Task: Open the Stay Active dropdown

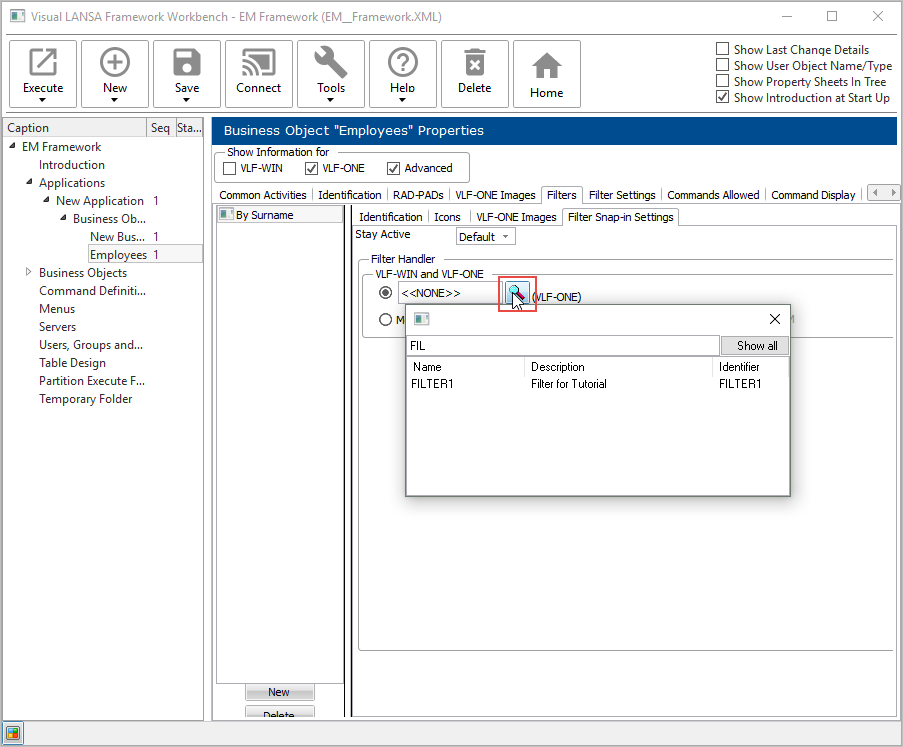Action: click(486, 237)
